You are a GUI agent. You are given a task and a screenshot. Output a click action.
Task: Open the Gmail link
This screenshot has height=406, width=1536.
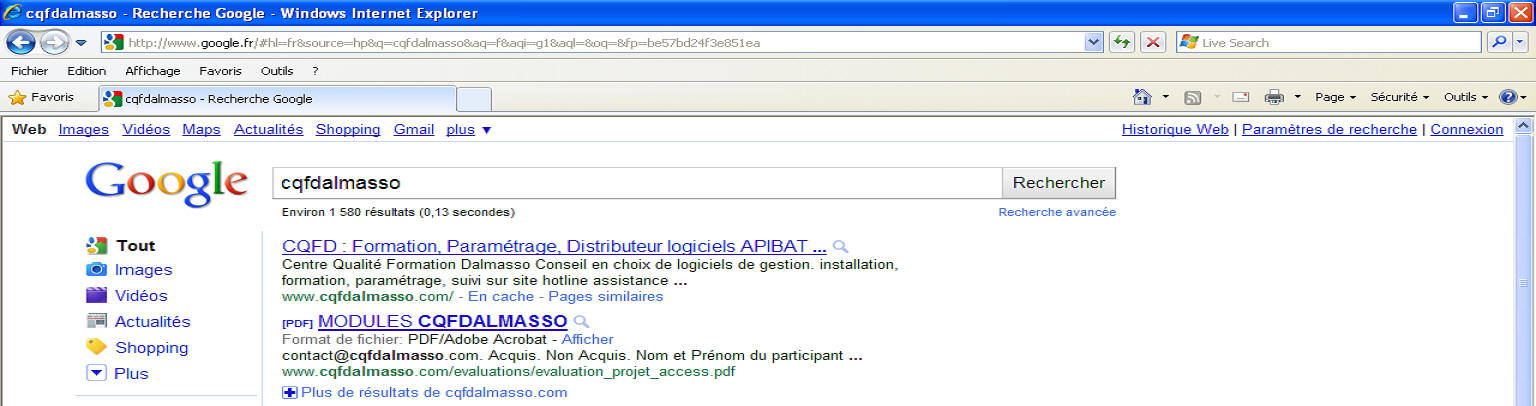(414, 129)
